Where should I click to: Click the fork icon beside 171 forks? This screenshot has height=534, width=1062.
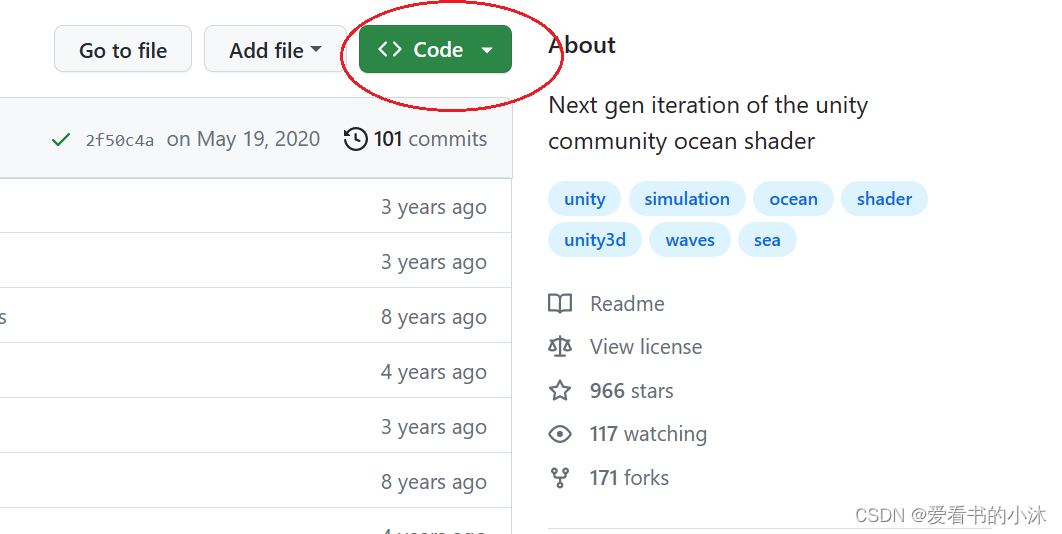pos(560,478)
